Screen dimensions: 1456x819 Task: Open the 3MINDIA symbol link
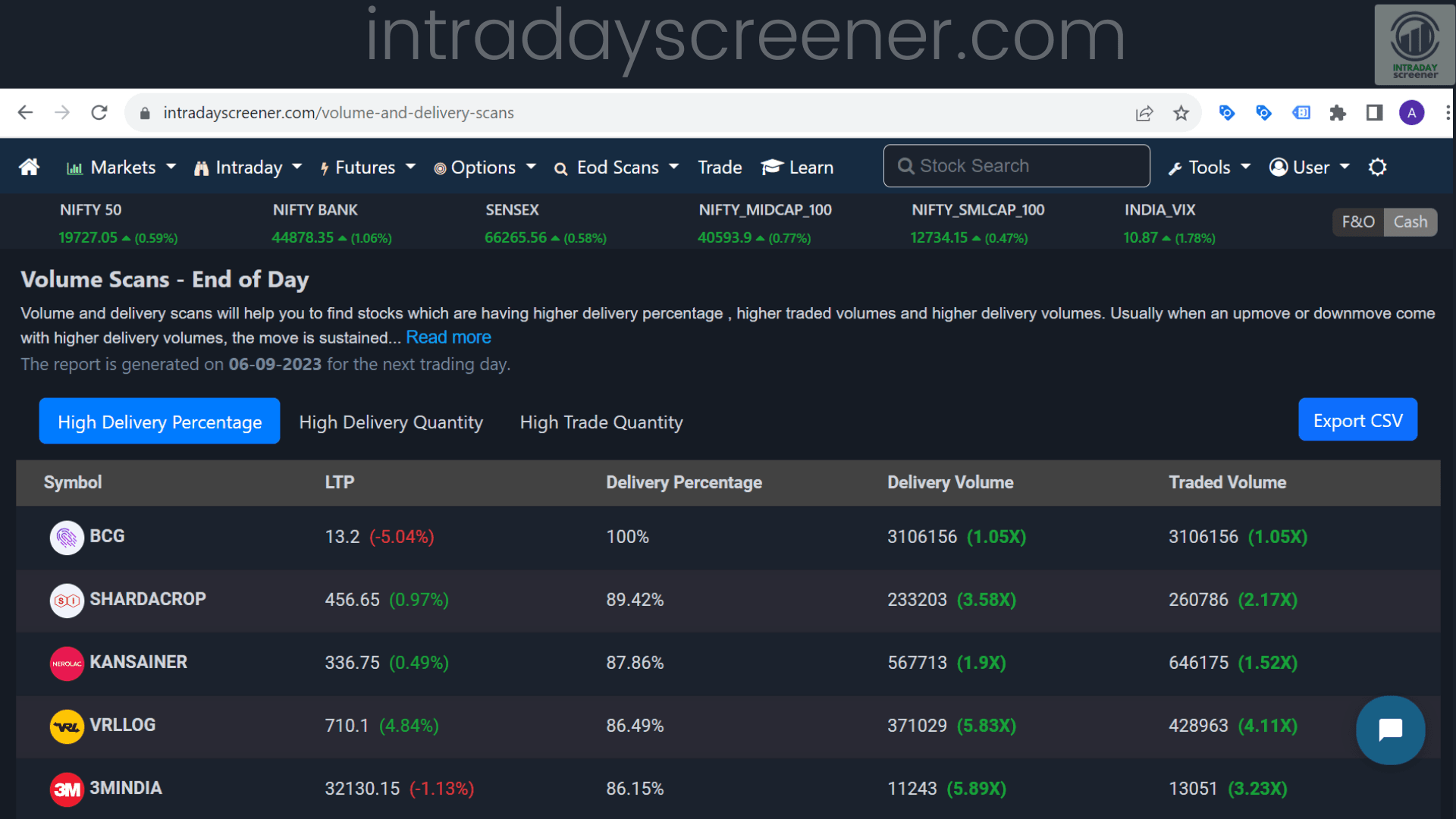tap(126, 788)
